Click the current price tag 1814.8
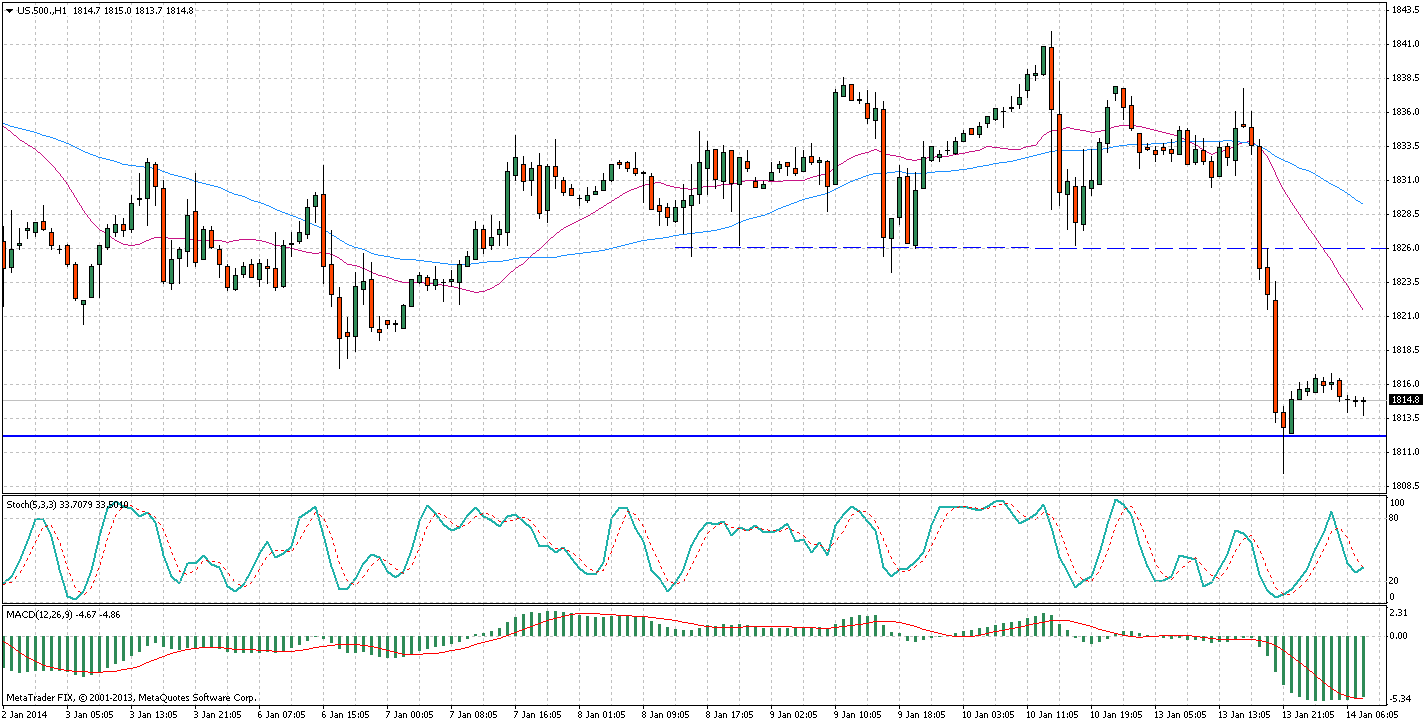Screen dimensions: 1426x723 coord(1403,400)
